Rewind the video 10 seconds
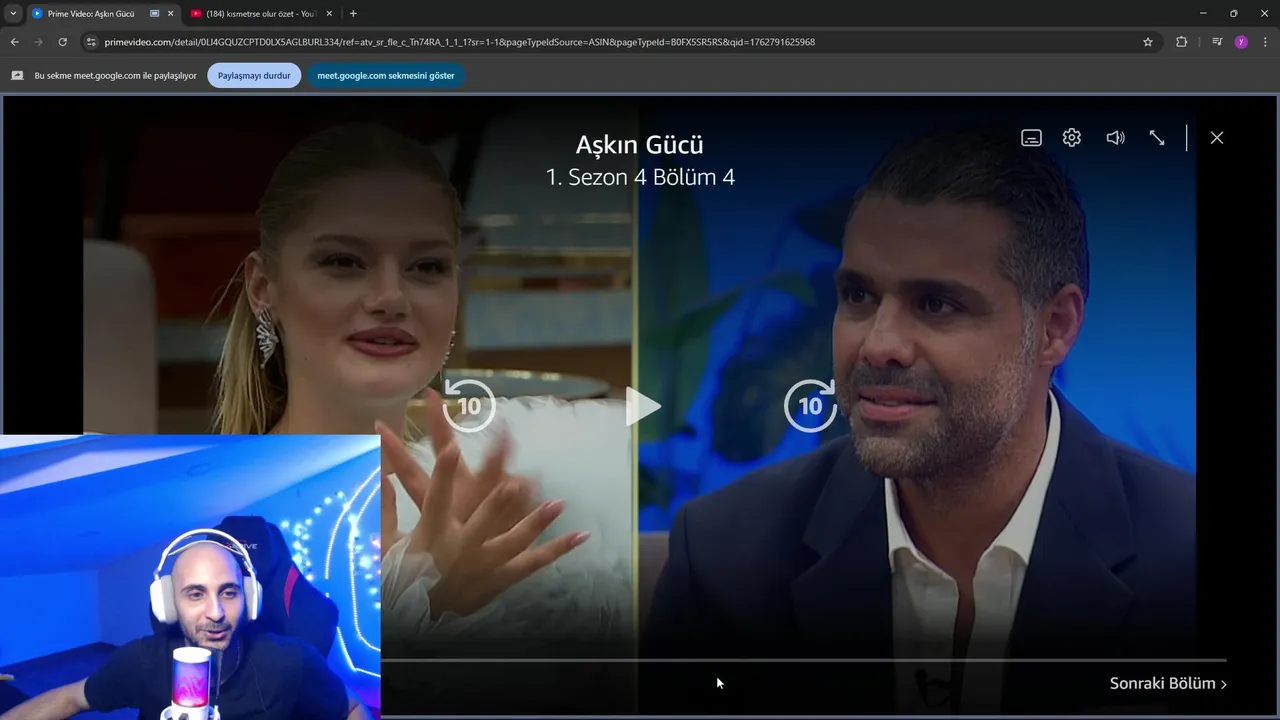 (469, 405)
